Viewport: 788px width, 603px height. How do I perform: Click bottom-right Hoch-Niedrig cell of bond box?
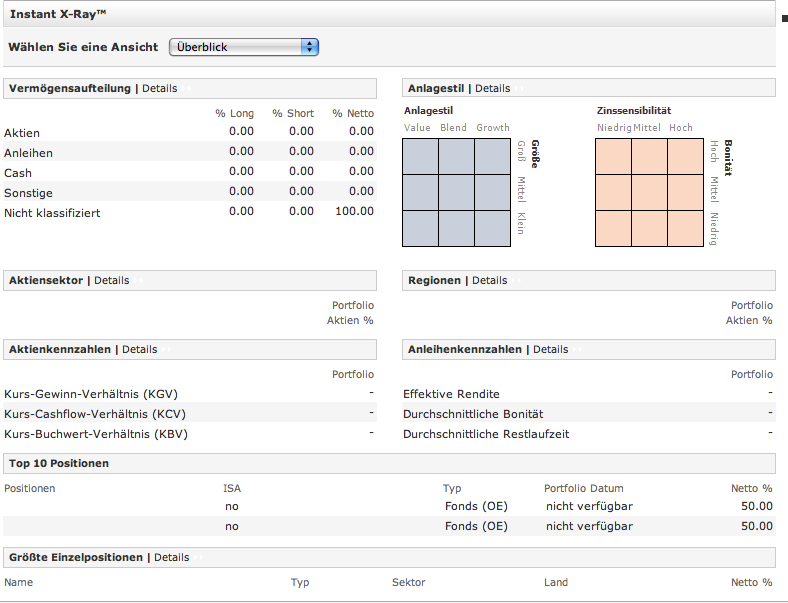point(685,228)
